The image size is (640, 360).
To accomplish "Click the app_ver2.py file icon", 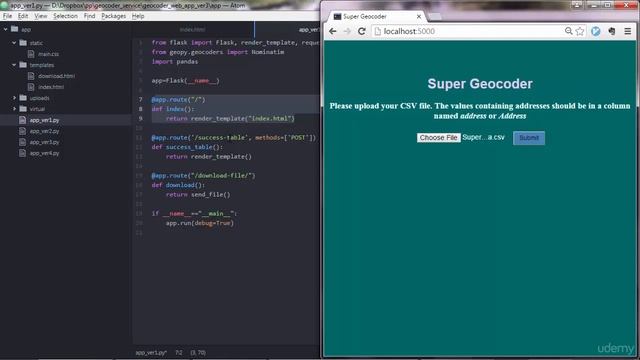I will (22, 131).
